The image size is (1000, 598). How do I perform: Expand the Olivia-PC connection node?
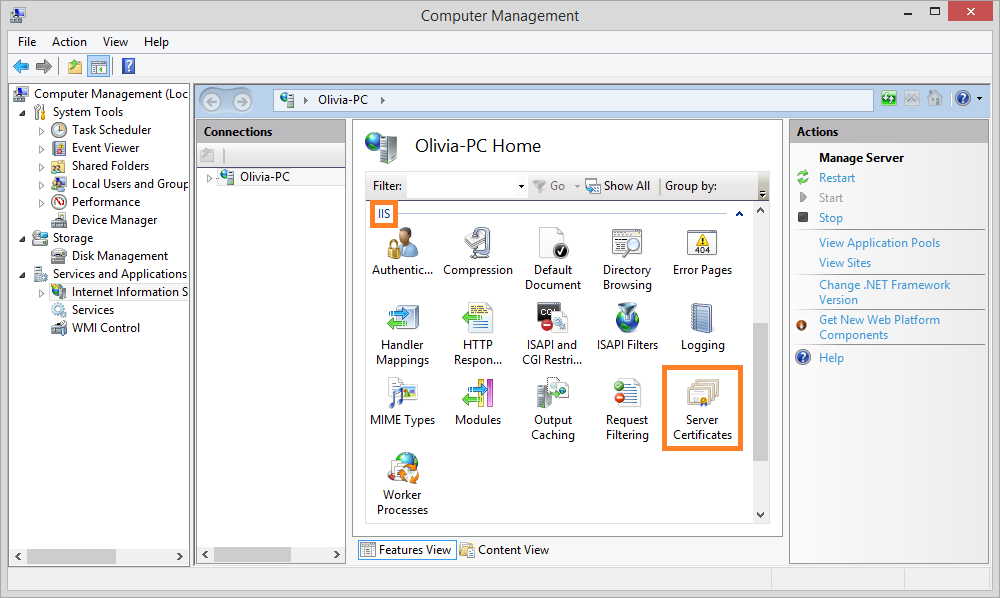pos(209,178)
